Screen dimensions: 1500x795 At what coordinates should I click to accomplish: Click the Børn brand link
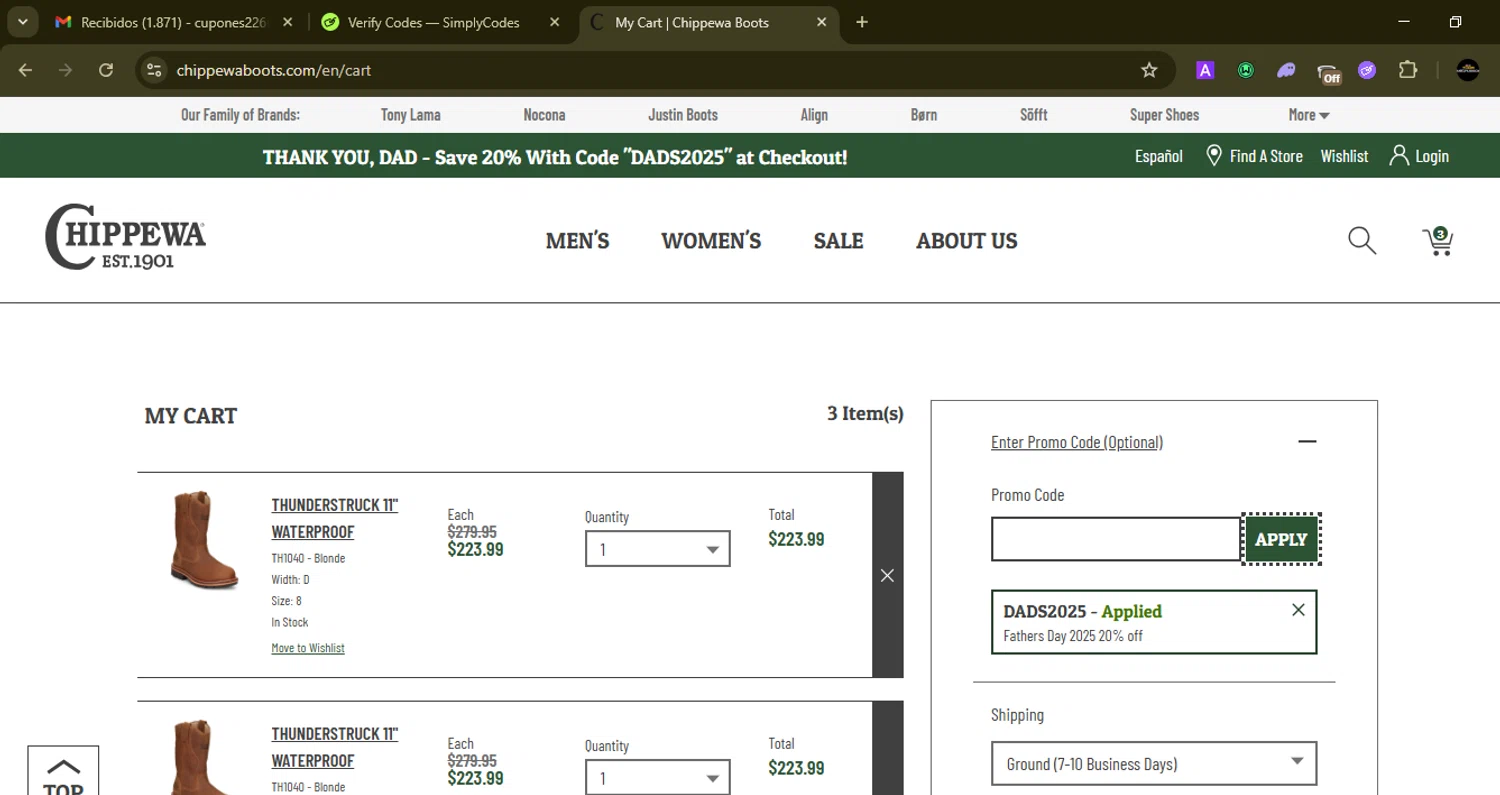pyautogui.click(x=924, y=115)
